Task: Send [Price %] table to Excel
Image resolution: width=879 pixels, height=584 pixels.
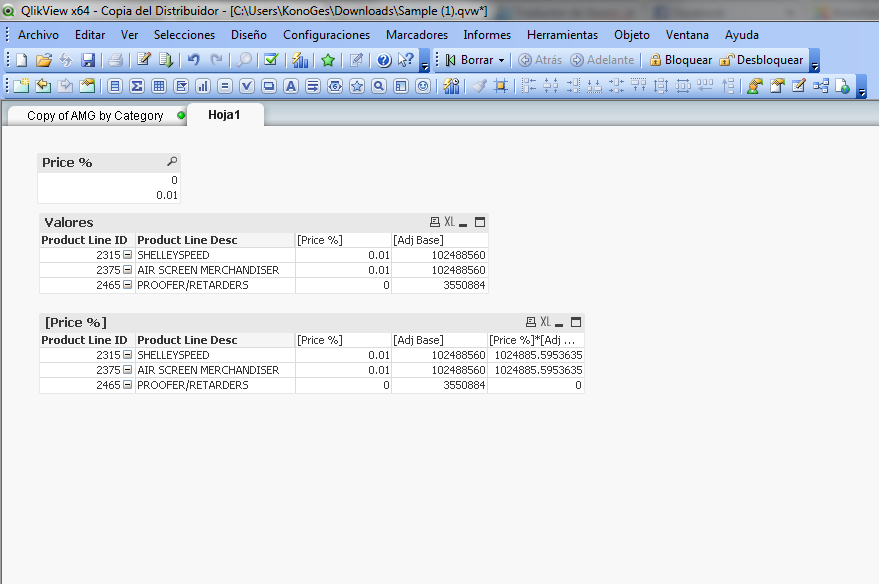Action: 545,322
